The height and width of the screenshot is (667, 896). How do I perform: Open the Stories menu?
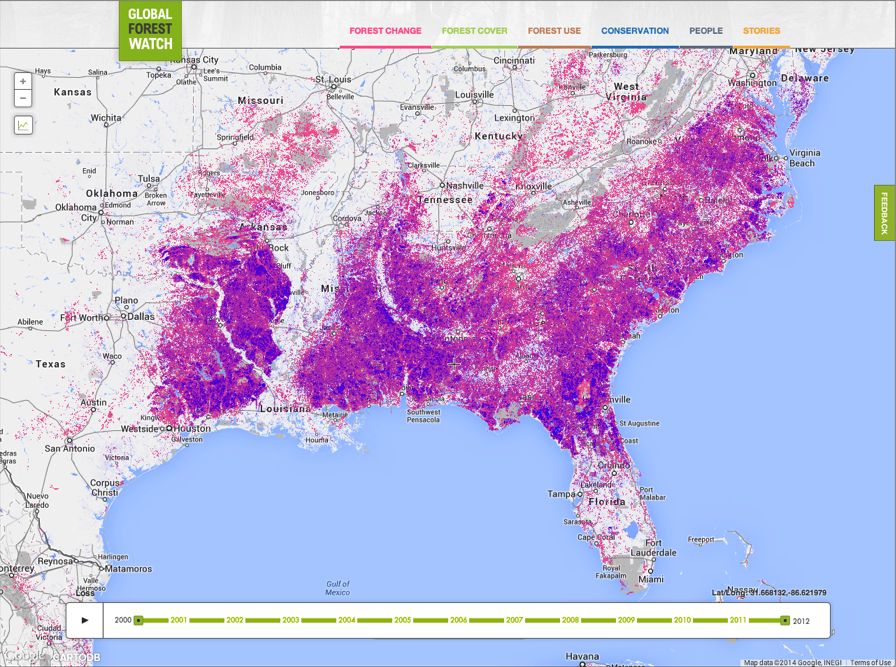[x=761, y=31]
